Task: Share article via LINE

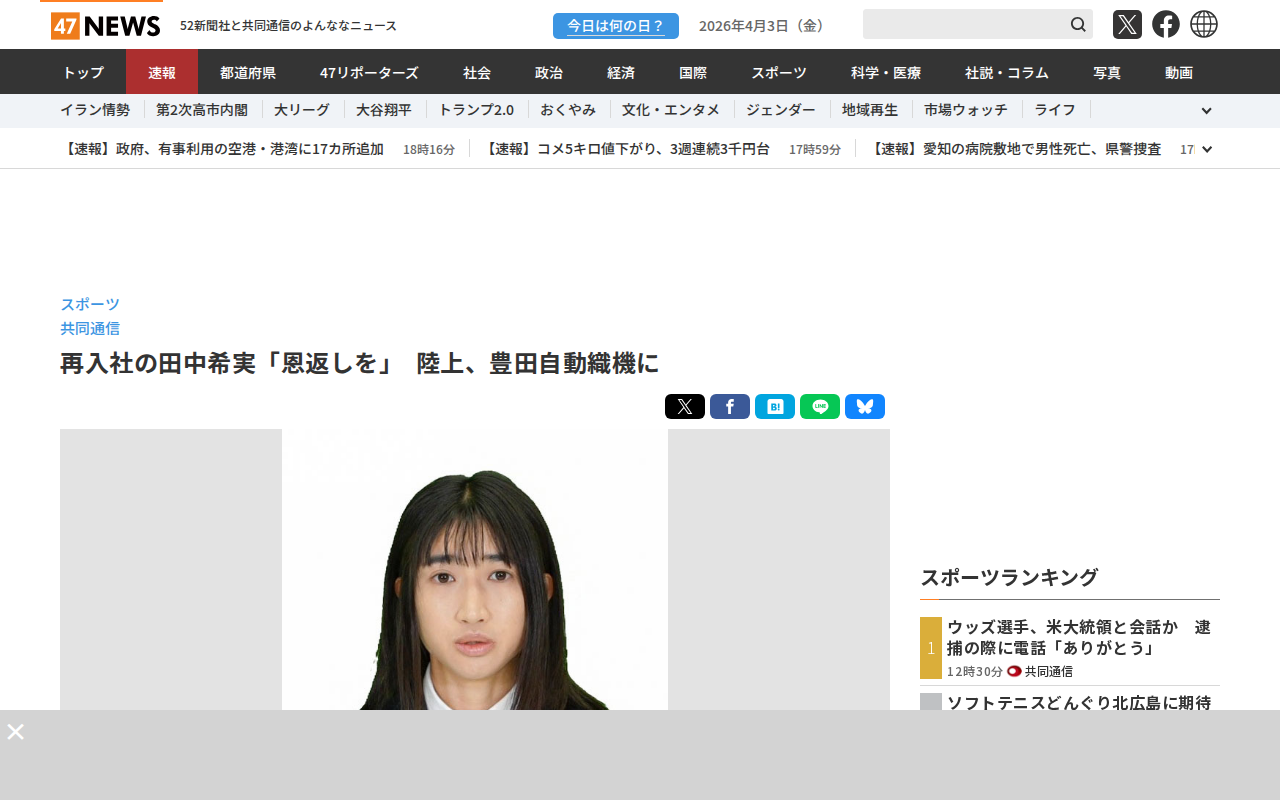Action: [x=820, y=407]
